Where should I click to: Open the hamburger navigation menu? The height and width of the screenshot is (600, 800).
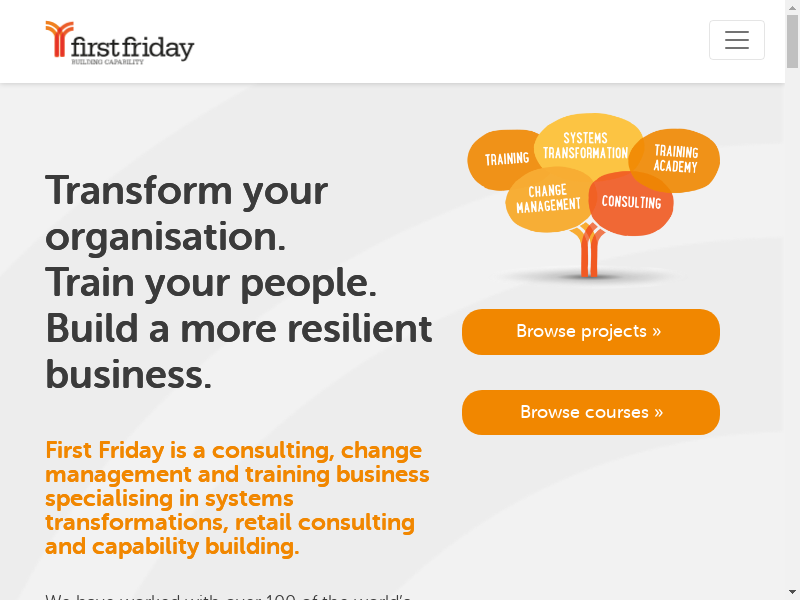pyautogui.click(x=737, y=40)
